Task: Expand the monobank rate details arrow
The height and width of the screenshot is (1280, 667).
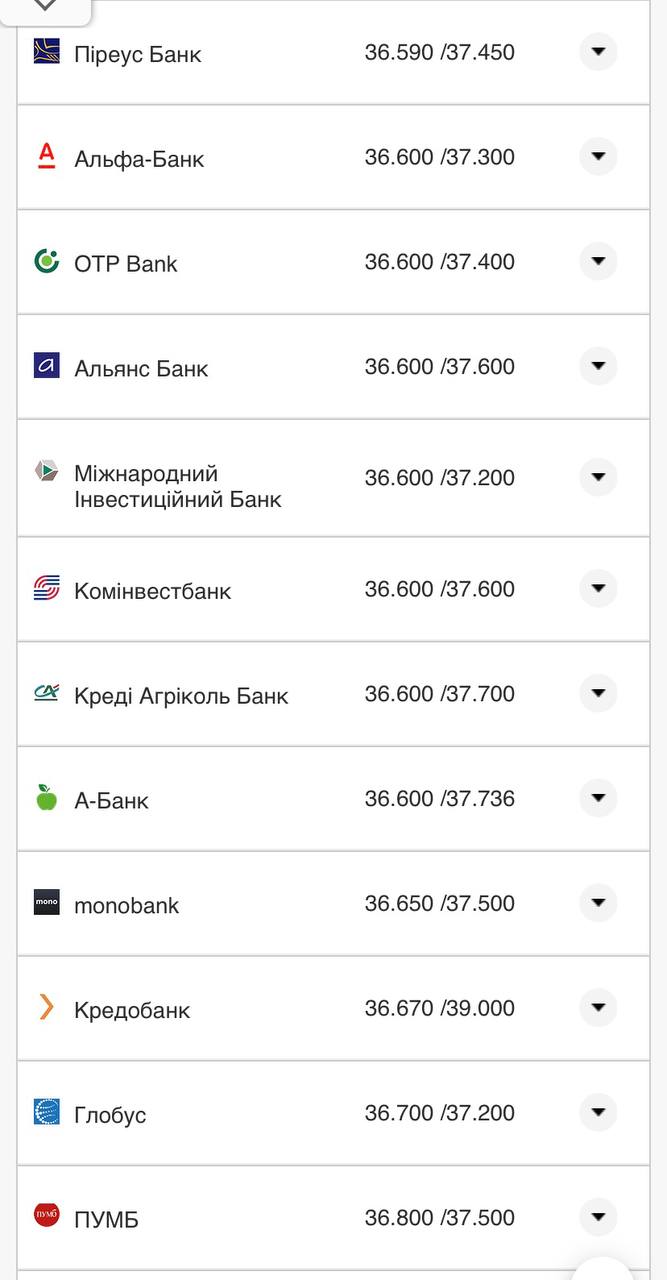Action: 598,903
